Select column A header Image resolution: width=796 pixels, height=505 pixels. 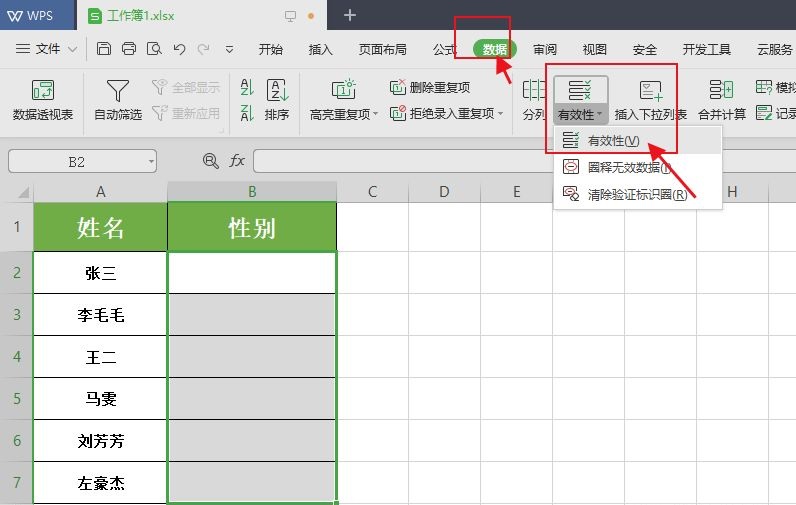(101, 192)
